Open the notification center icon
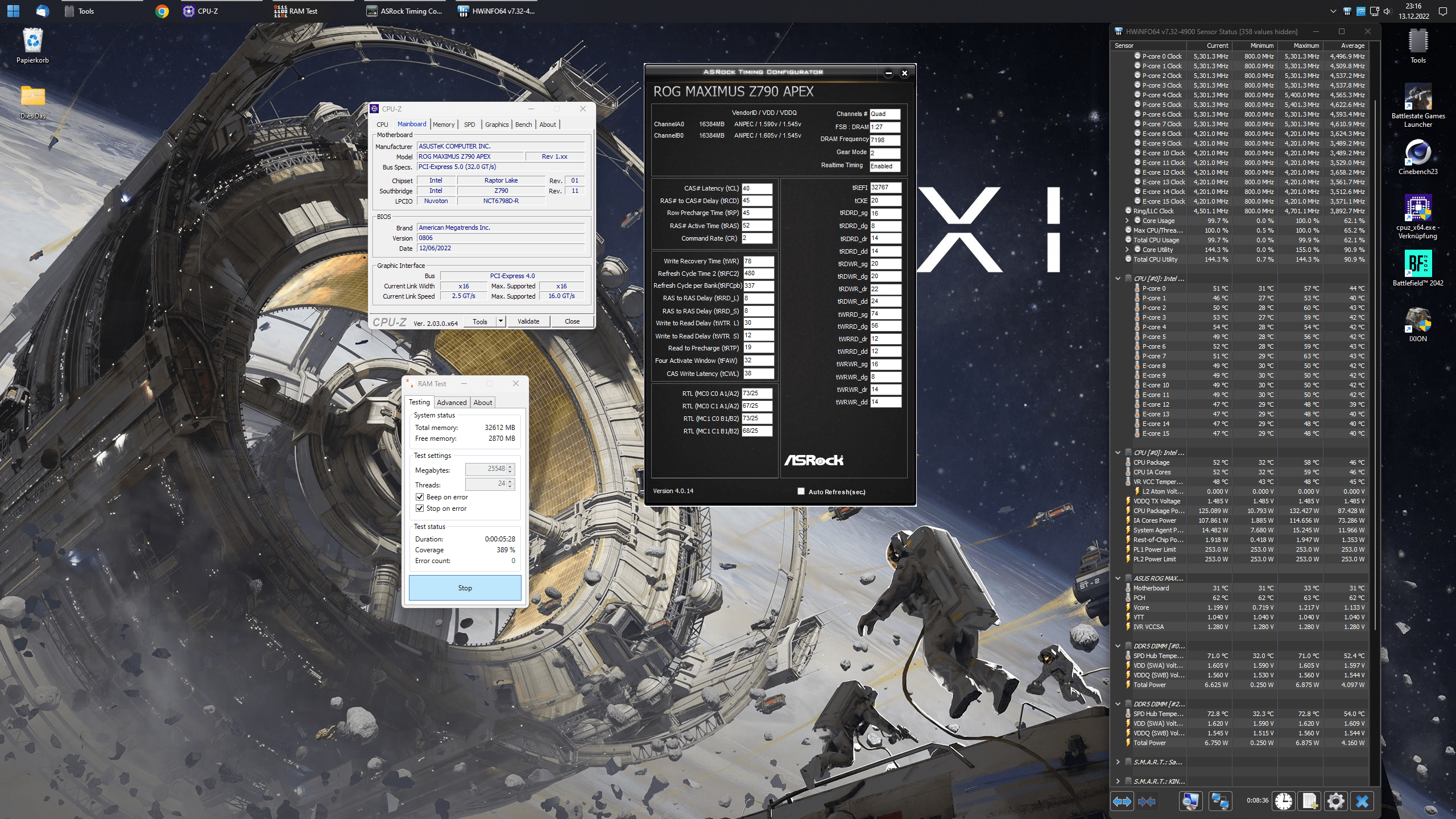The image size is (1456, 819). 1442,11
